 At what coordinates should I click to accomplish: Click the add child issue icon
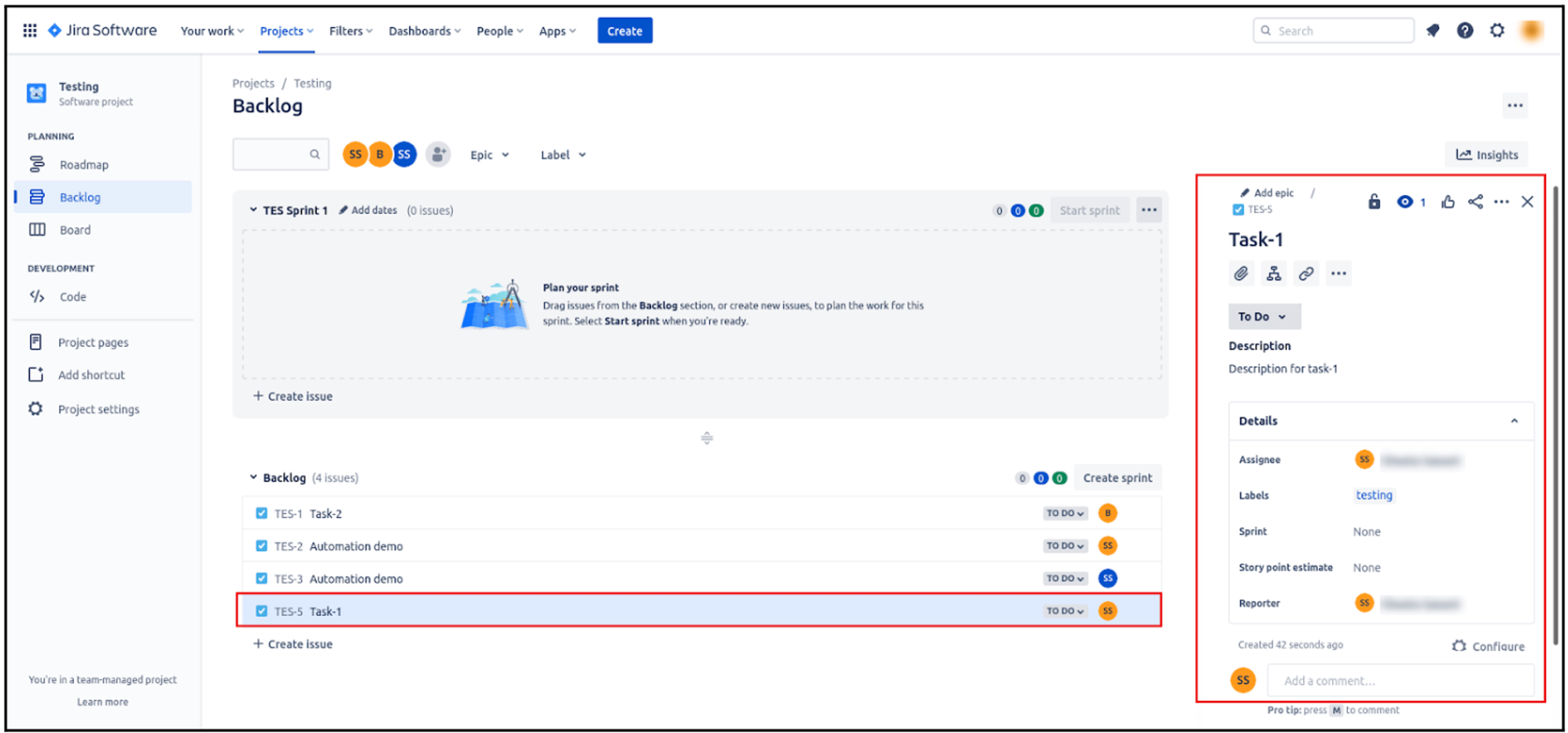pos(1274,273)
